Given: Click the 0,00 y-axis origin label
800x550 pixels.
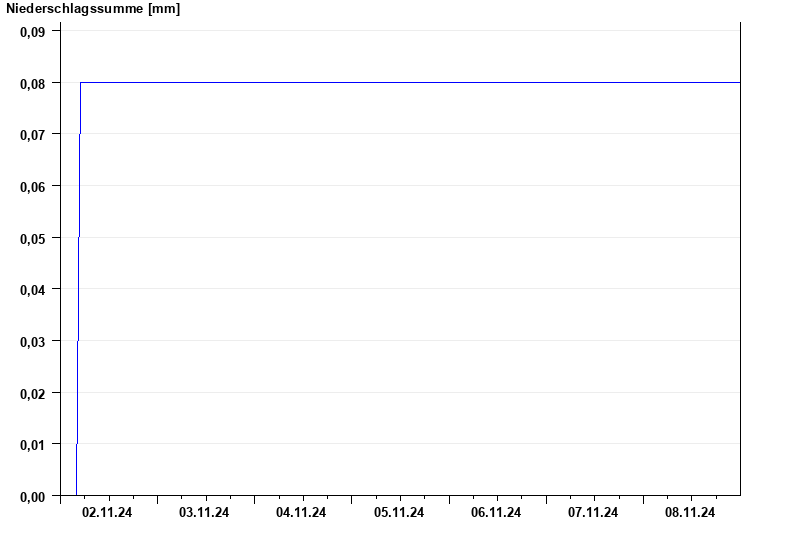Looking at the screenshot, I should coord(33,496).
